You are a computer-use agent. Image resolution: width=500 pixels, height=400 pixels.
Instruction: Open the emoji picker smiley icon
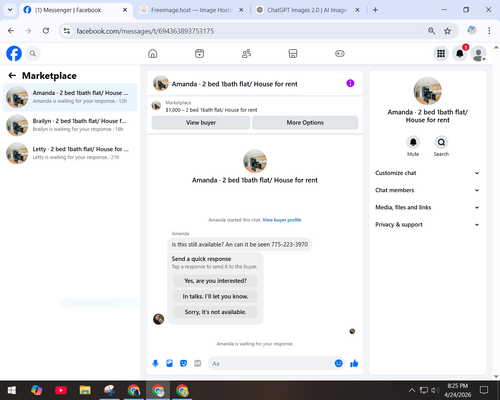338,363
